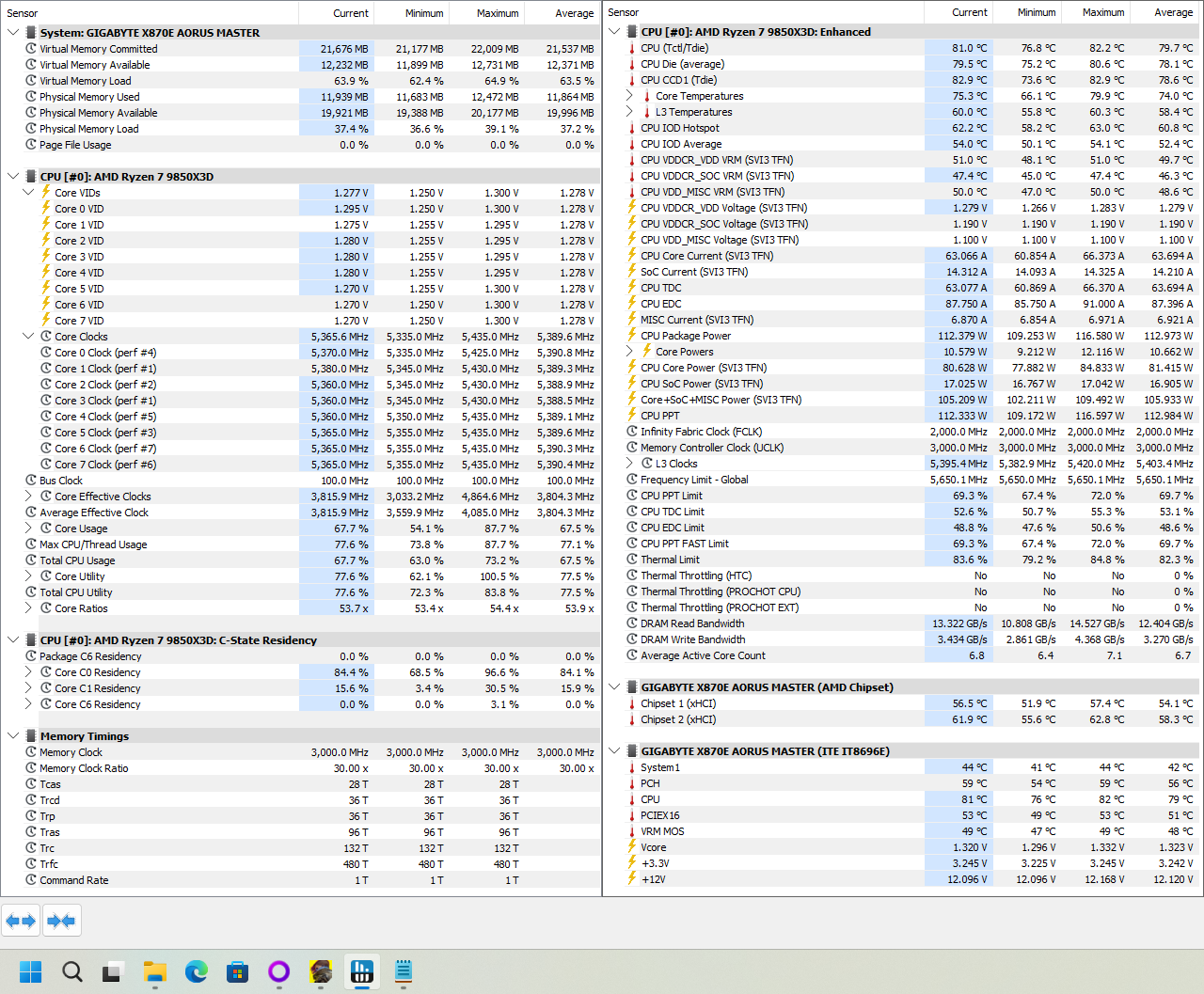Open Windows Search from the taskbar
The height and width of the screenshot is (994, 1204).
(72, 971)
